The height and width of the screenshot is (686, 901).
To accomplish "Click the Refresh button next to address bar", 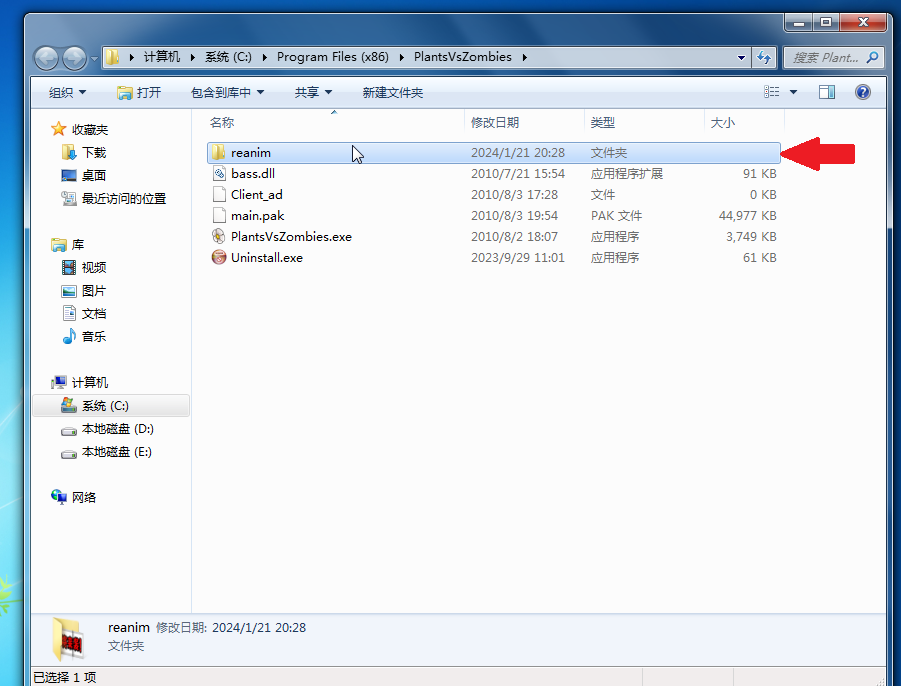I will [764, 57].
